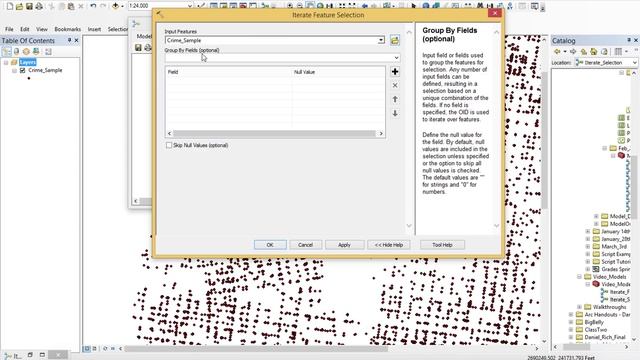Click the hammer icon in the dialog title bar
This screenshot has height=360, width=640.
(x=160, y=14)
